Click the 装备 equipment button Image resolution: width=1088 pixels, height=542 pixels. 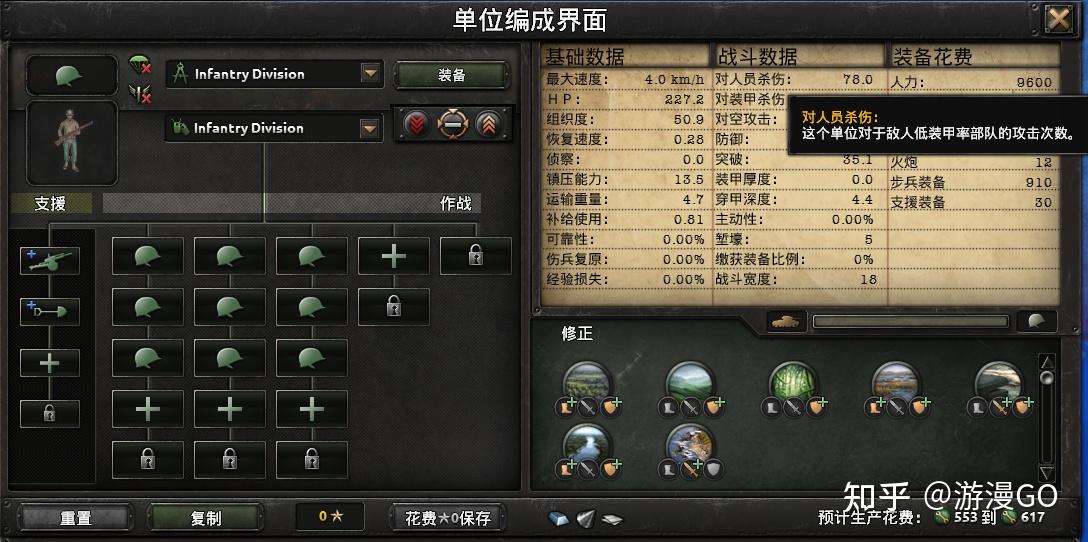(452, 75)
